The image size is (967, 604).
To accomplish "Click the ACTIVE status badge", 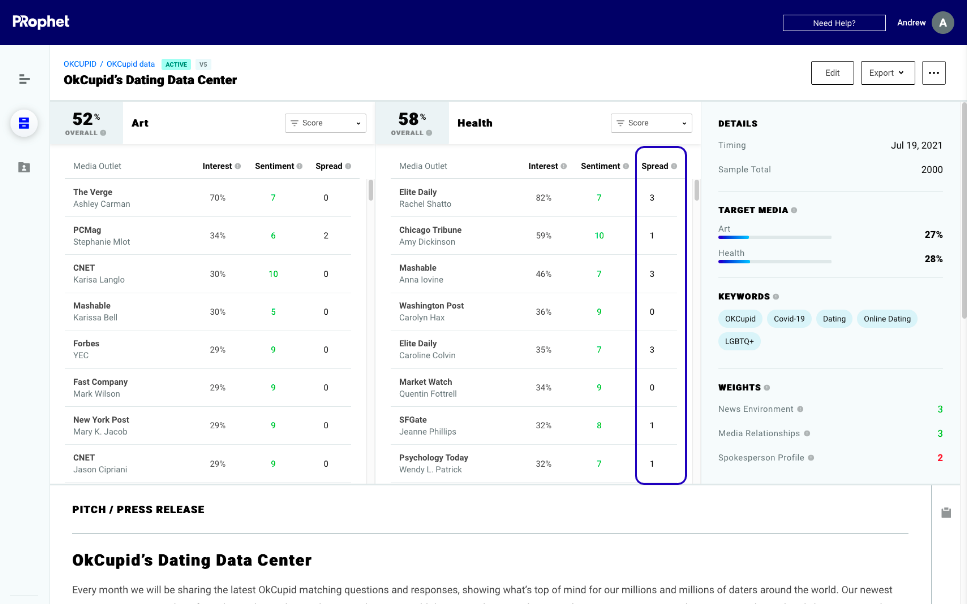I will (176, 64).
